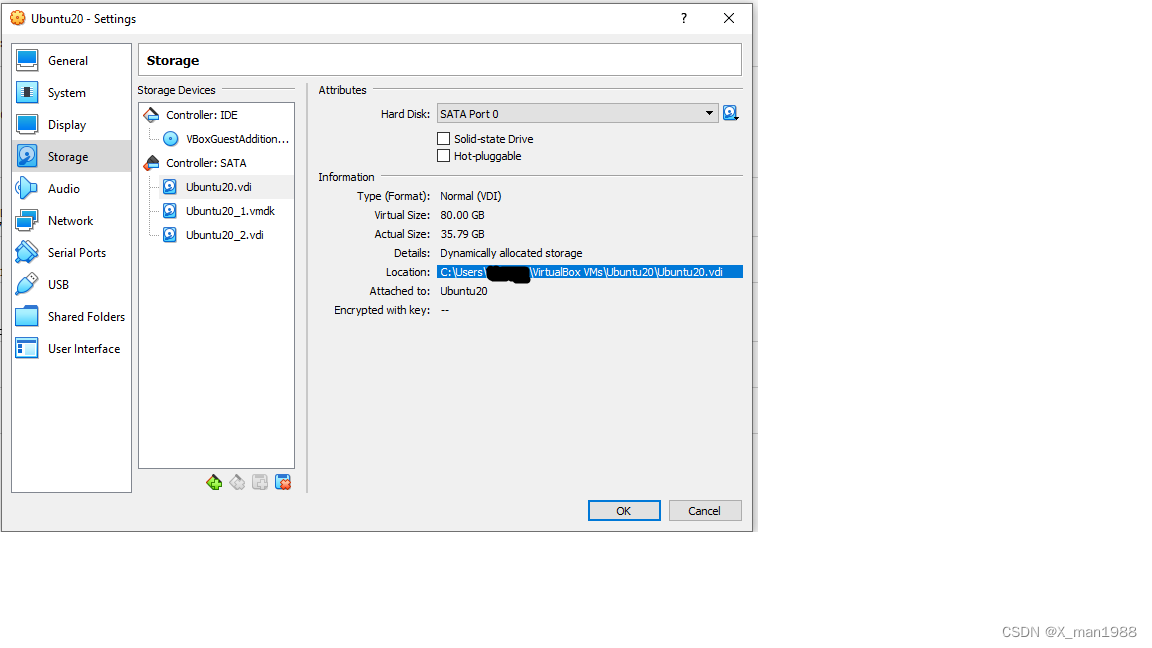Click the Attached to value Ubuntu20
The height and width of the screenshot is (648, 1152).
click(x=464, y=291)
